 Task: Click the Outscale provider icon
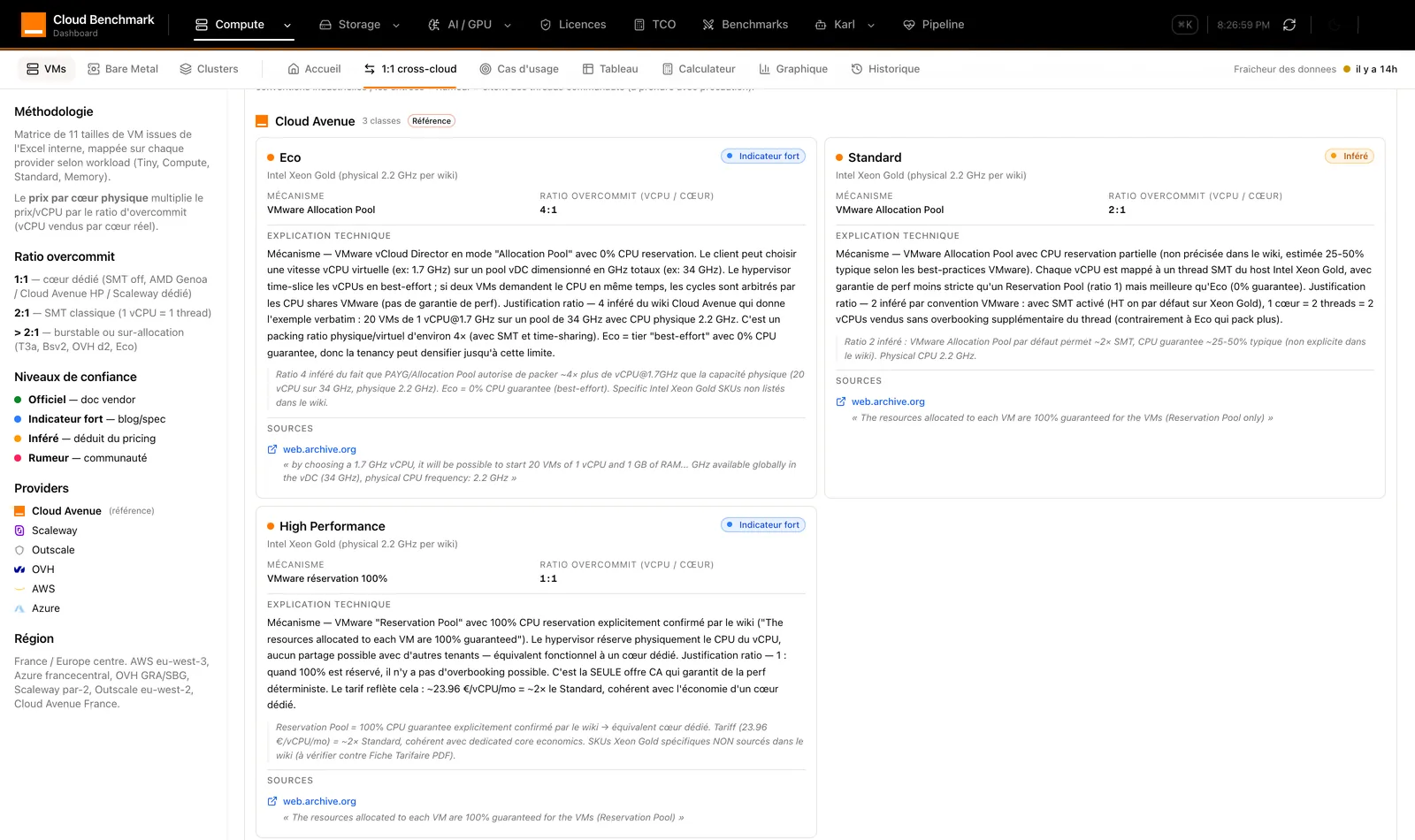[x=19, y=550]
